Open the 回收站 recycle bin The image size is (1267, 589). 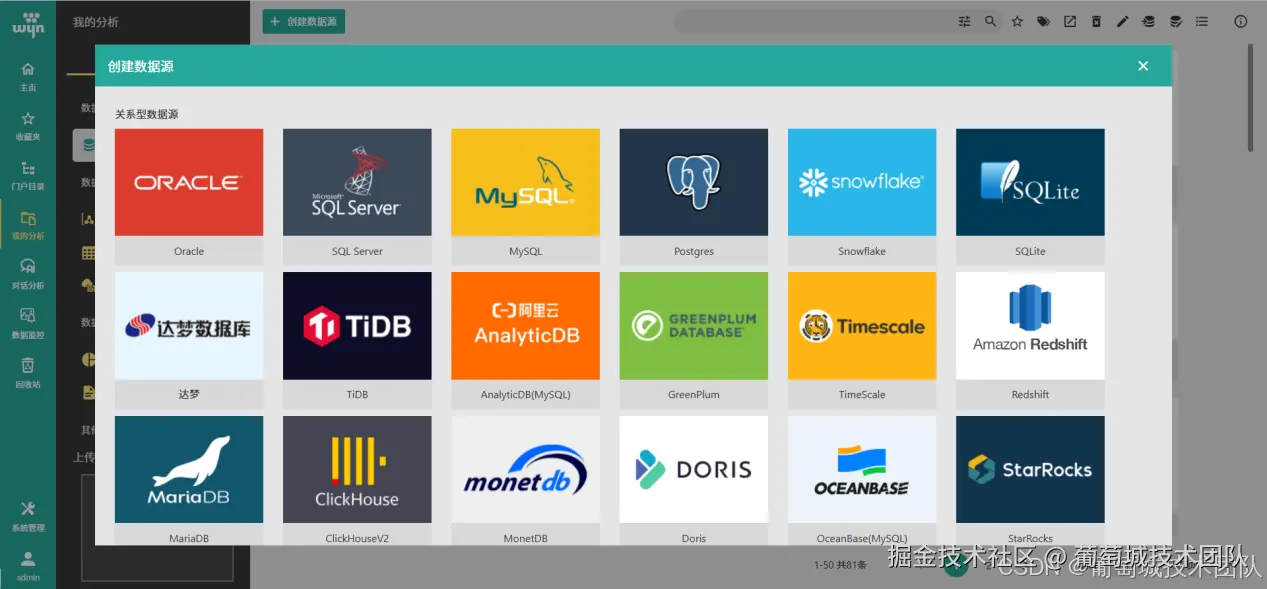(28, 373)
